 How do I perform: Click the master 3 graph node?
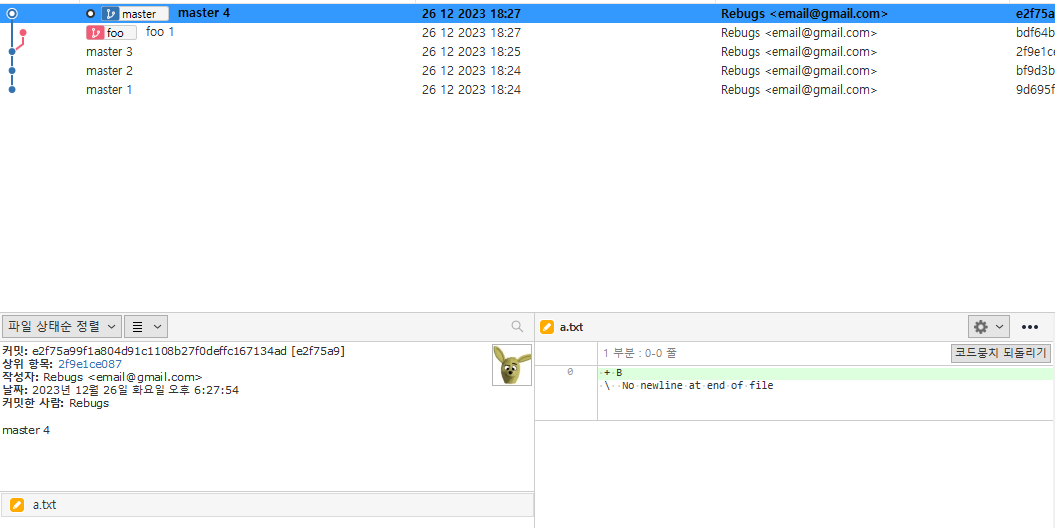coord(12,52)
